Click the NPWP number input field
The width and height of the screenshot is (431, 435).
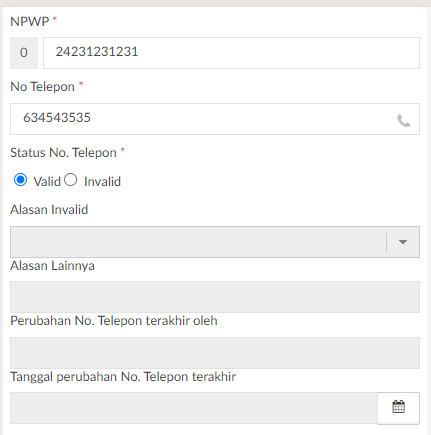pyautogui.click(x=231, y=53)
